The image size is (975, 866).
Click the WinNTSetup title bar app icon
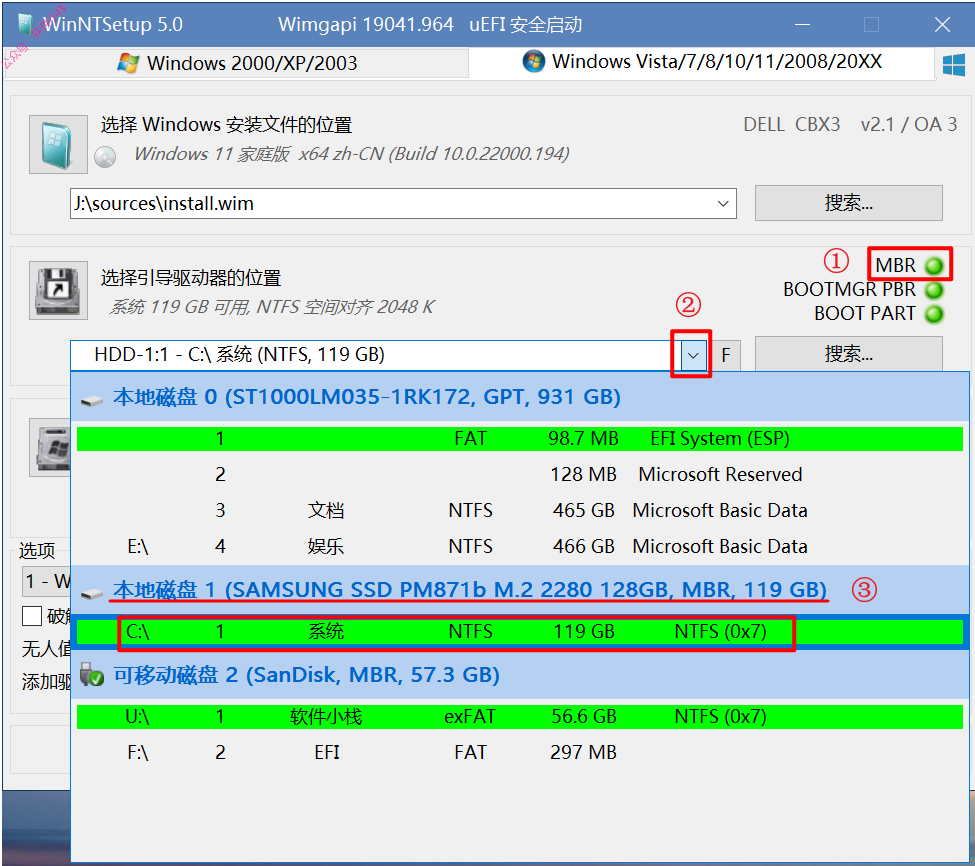point(25,24)
